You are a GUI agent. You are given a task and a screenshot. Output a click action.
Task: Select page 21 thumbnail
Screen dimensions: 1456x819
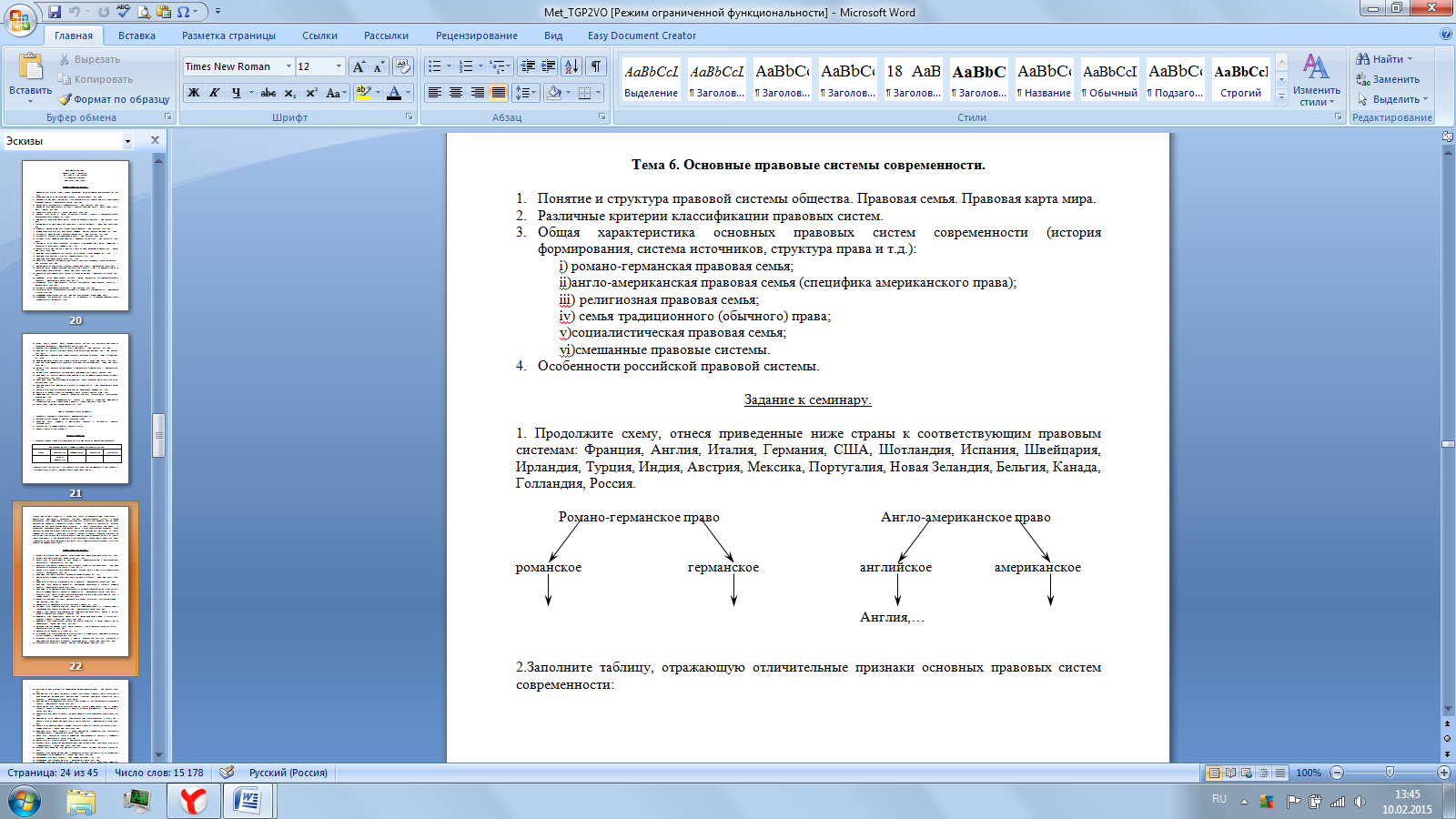[x=76, y=409]
